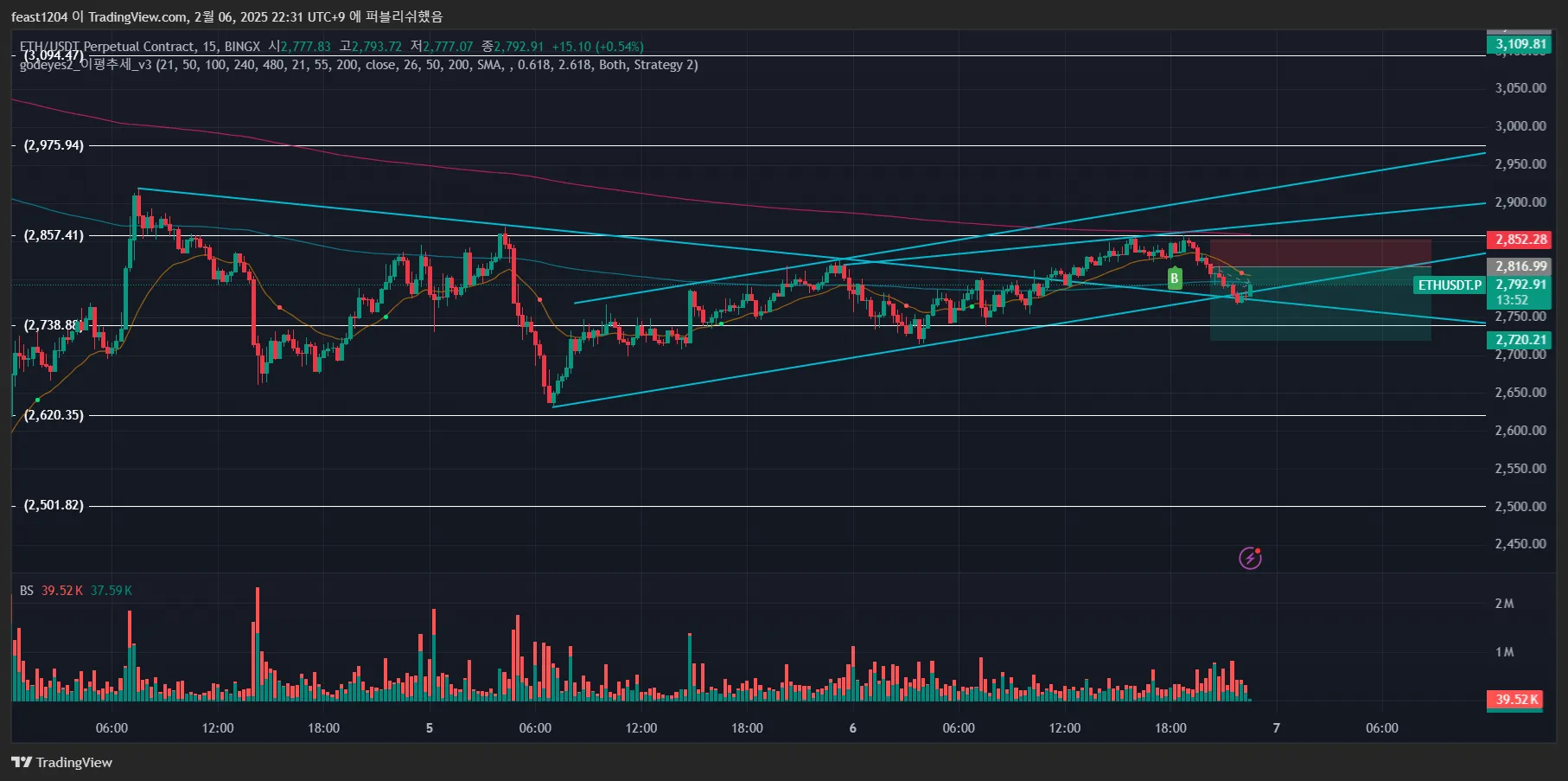Click date label 7 on time axis

coord(1276,728)
